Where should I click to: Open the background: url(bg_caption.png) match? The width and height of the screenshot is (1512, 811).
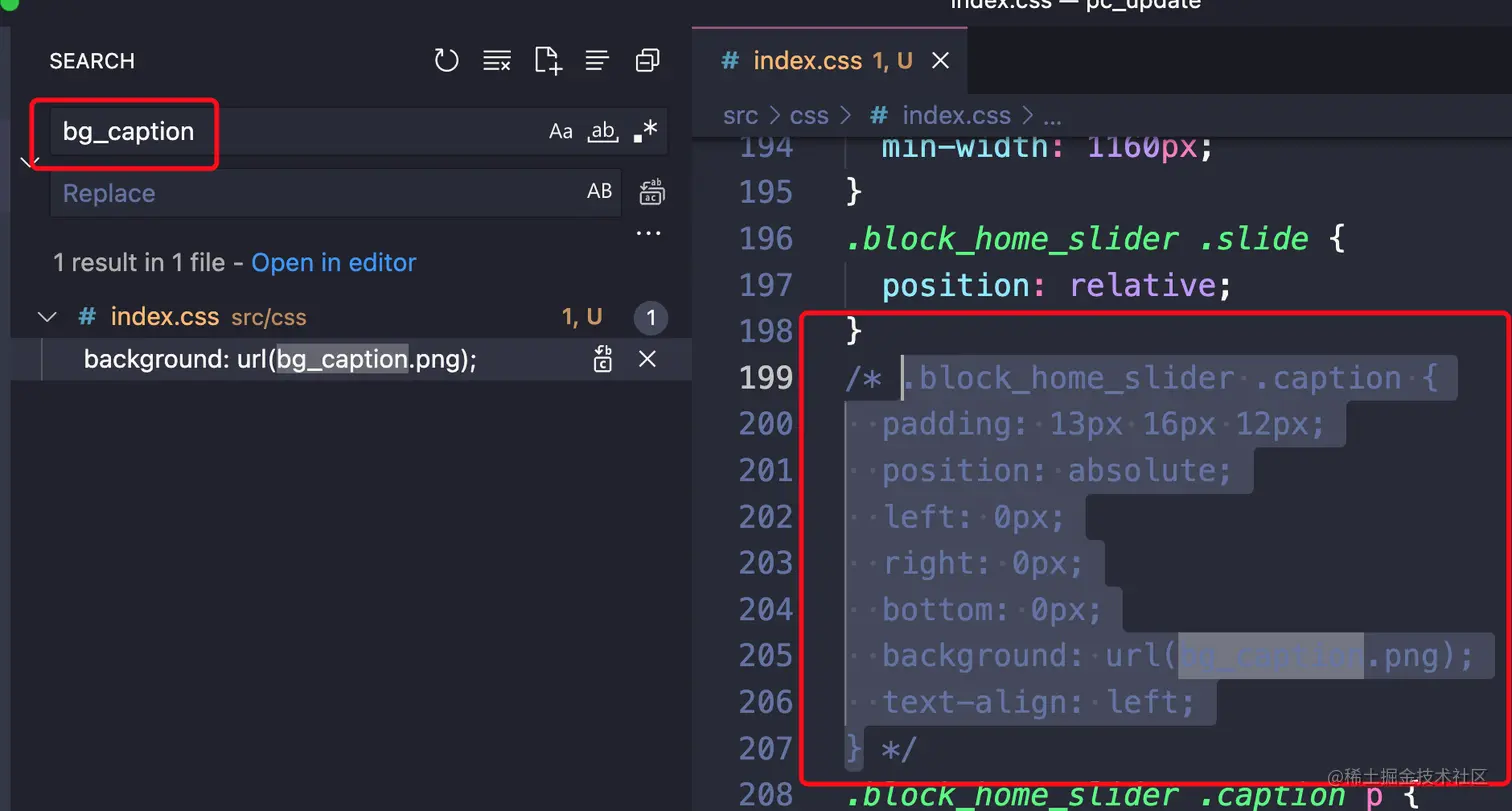click(280, 359)
